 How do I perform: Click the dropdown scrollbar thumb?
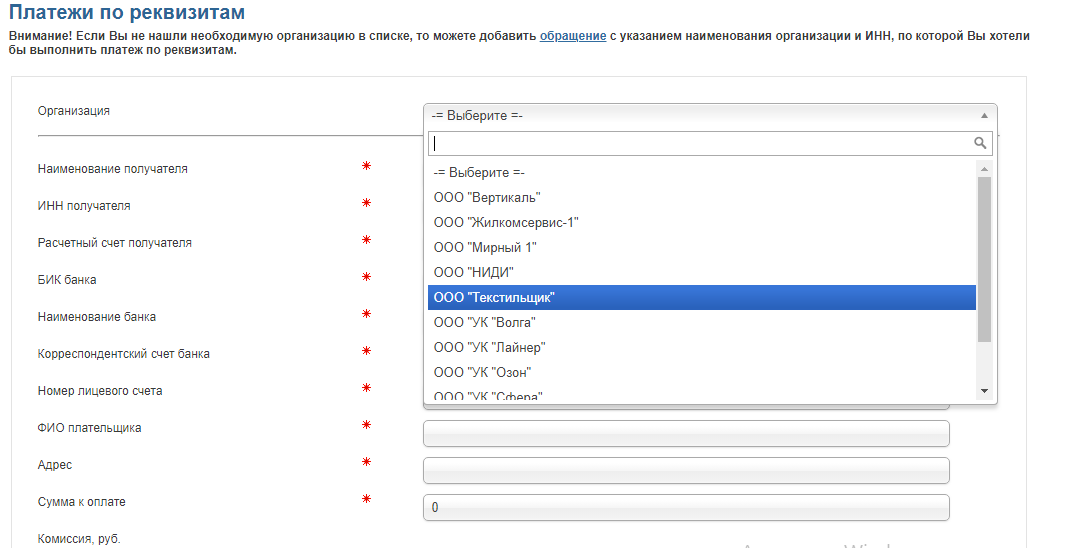[984, 258]
